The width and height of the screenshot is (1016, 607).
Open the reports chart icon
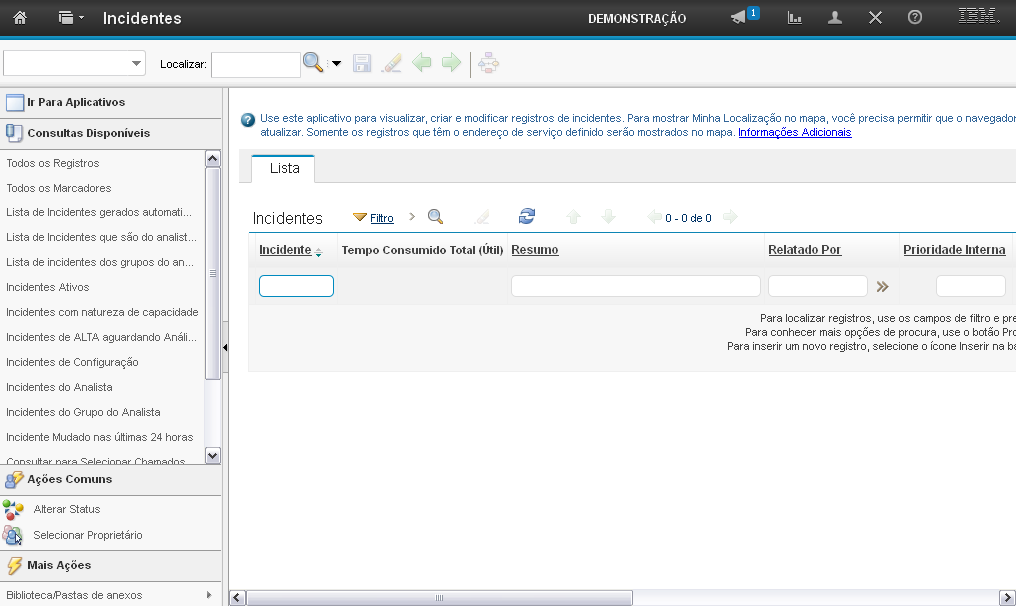coord(795,18)
